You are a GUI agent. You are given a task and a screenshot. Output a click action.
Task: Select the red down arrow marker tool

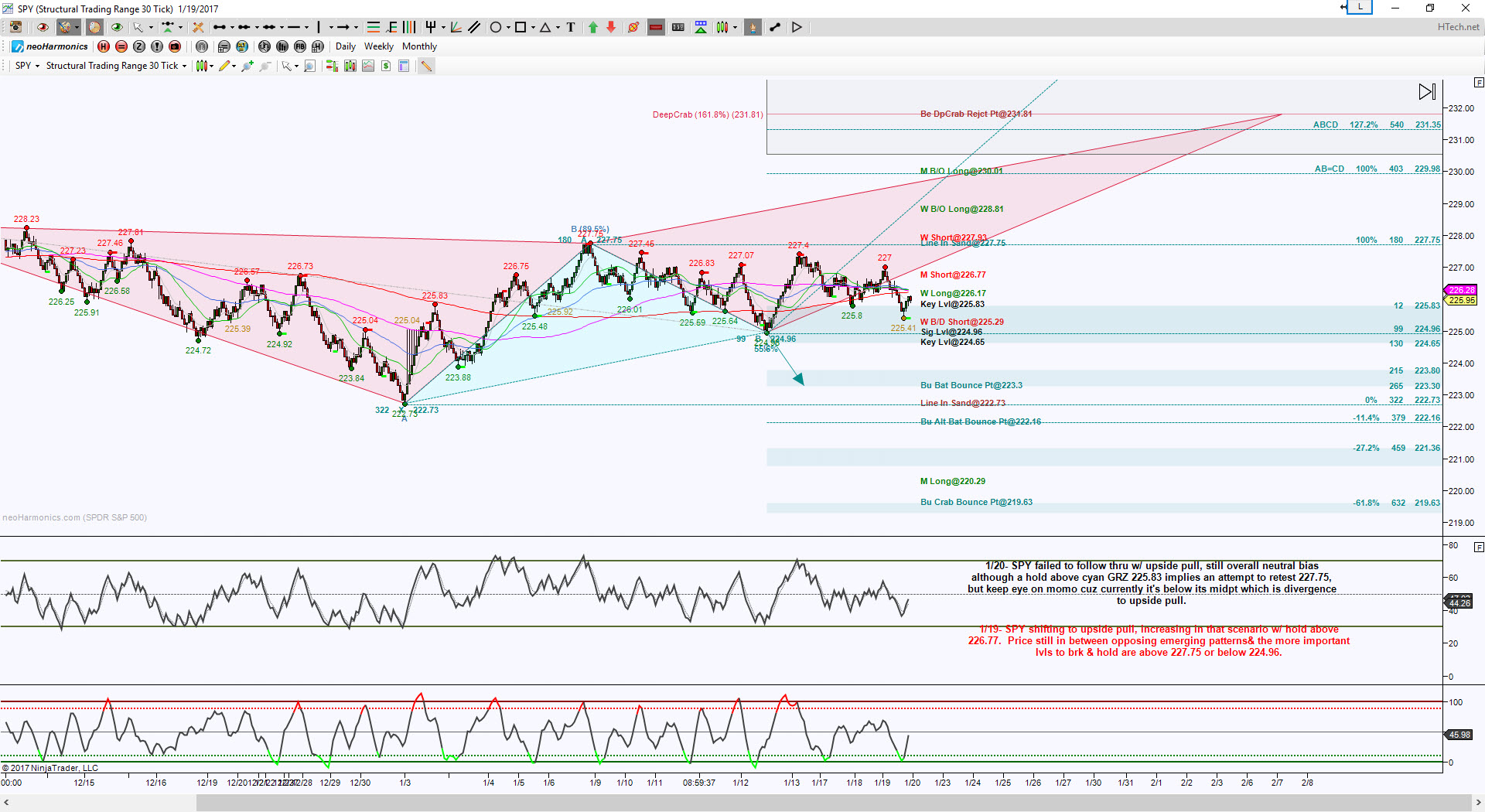point(611,27)
